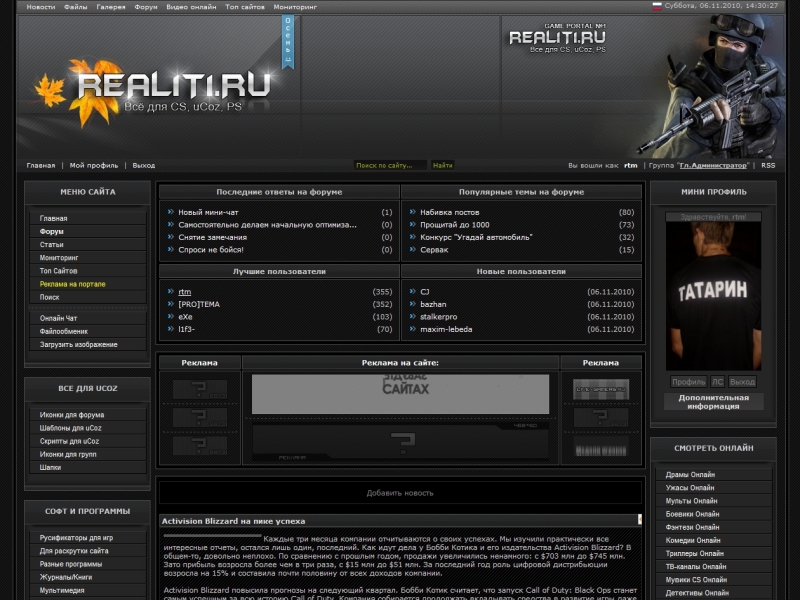Image resolution: width=800 pixels, height=600 pixels.
Task: Click the Russian flag icon
Action: click(657, 7)
